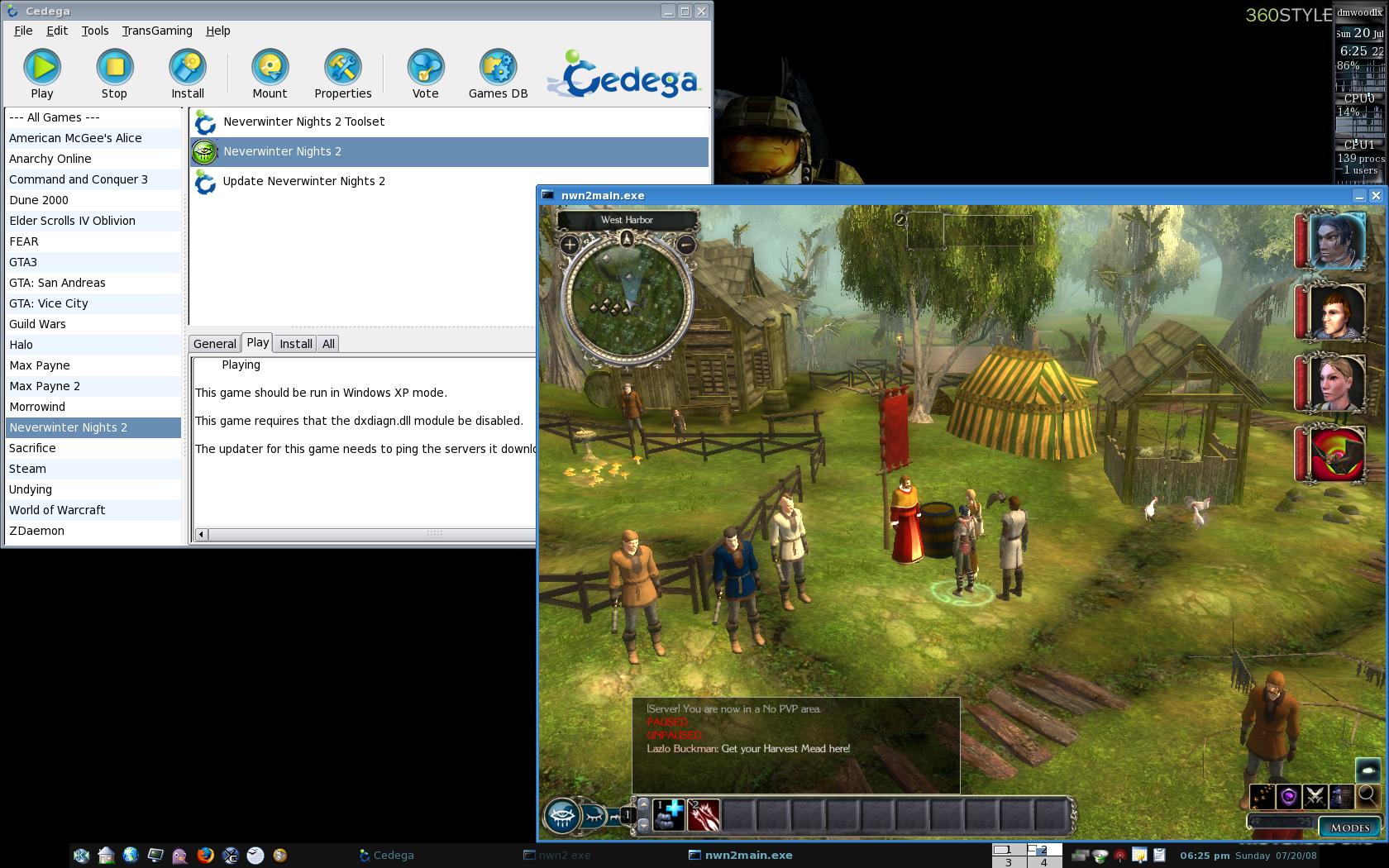Click the left arrow of horizontal scrollbar
This screenshot has height=868, width=1389.
click(x=202, y=535)
